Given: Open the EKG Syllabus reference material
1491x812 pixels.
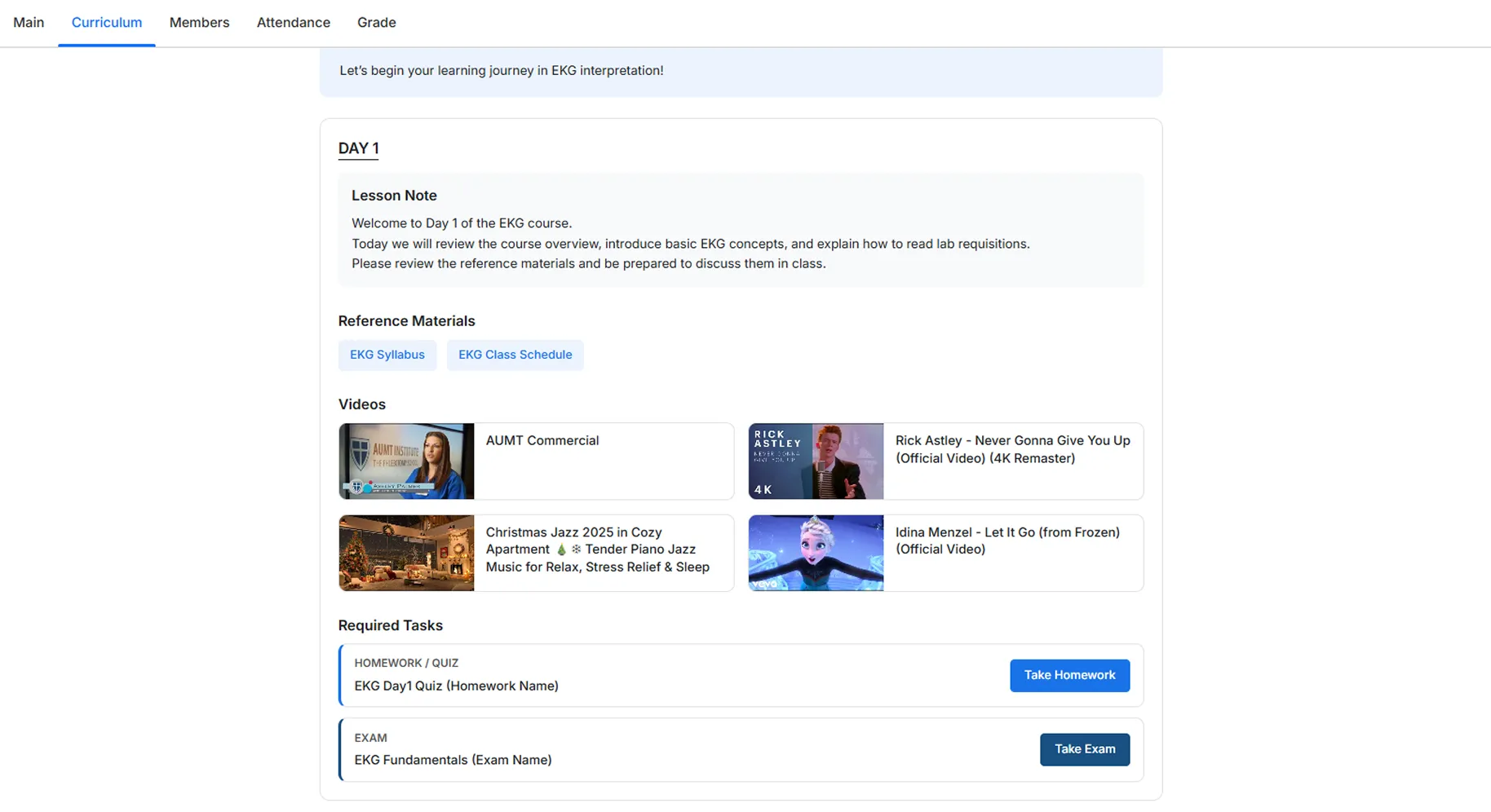Looking at the screenshot, I should tap(387, 355).
